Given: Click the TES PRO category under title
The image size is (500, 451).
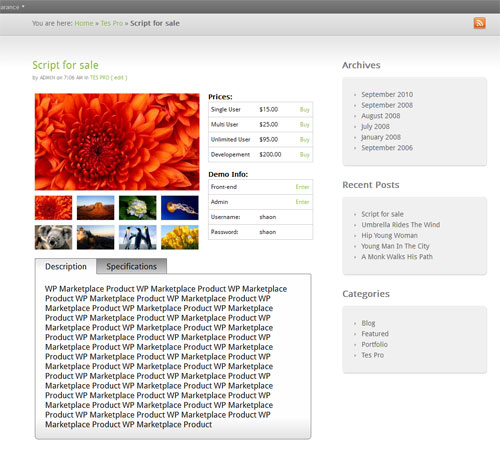Looking at the screenshot, I should pyautogui.click(x=99, y=78).
